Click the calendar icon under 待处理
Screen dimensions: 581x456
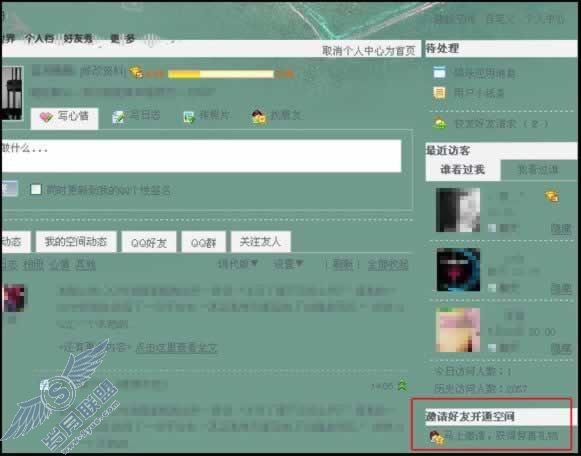tap(439, 72)
